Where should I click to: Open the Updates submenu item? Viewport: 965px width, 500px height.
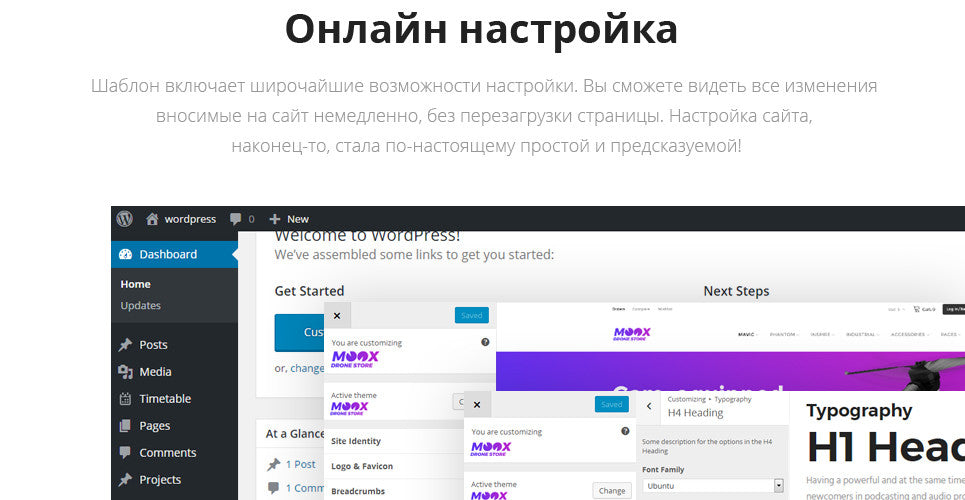point(140,305)
